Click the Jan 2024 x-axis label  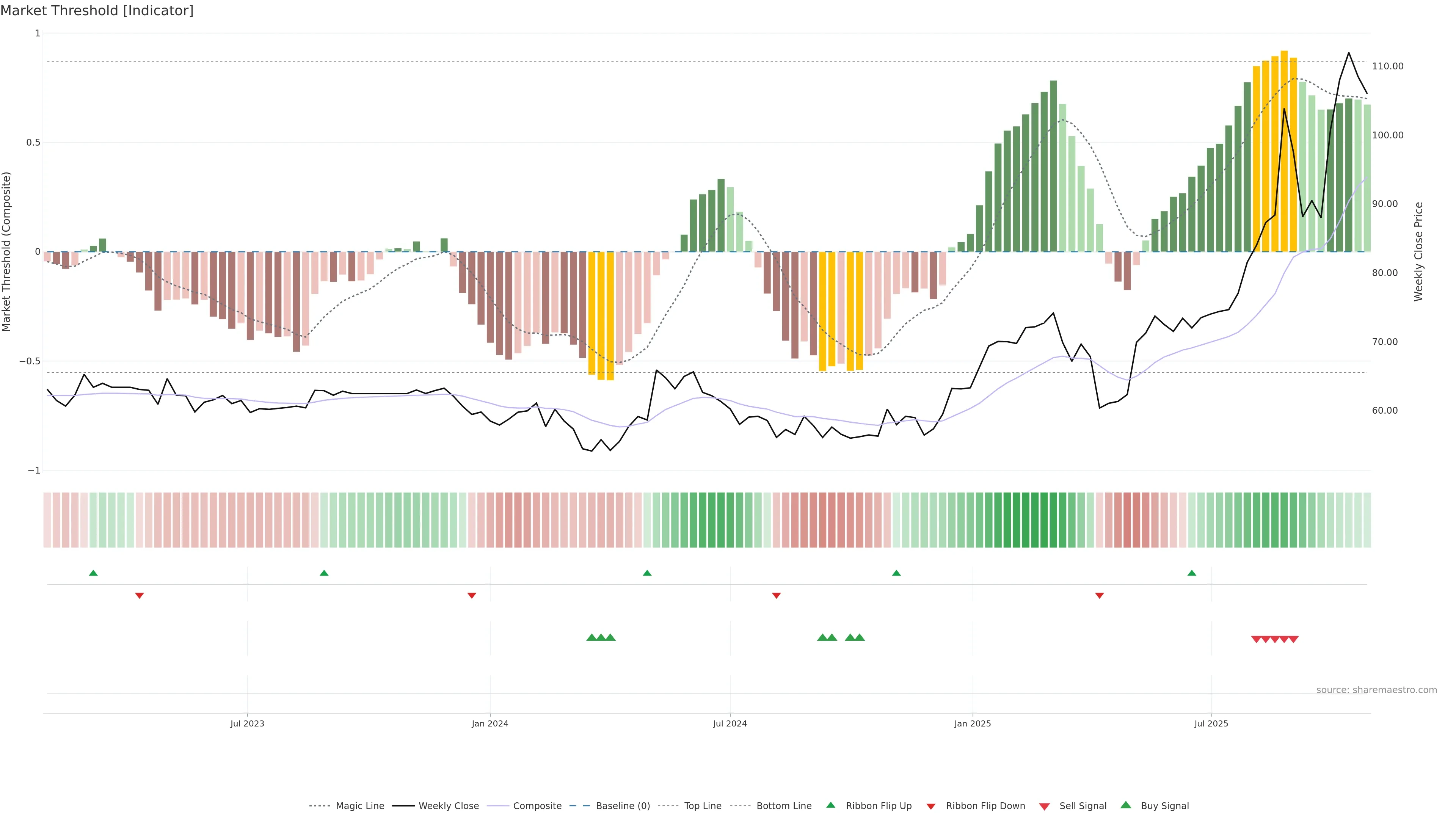click(490, 723)
